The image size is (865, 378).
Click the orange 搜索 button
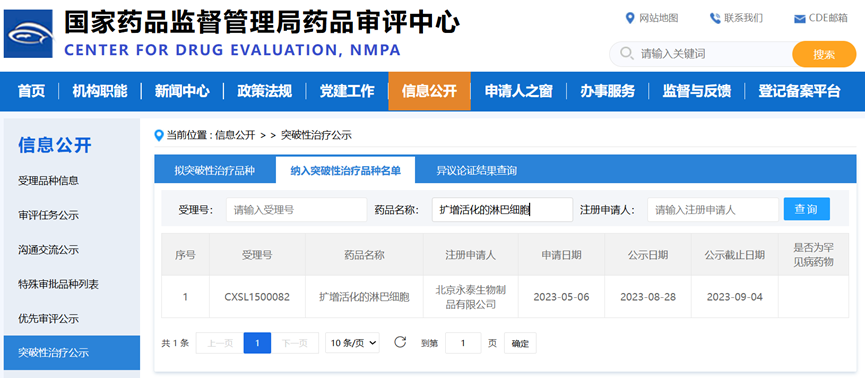point(824,54)
